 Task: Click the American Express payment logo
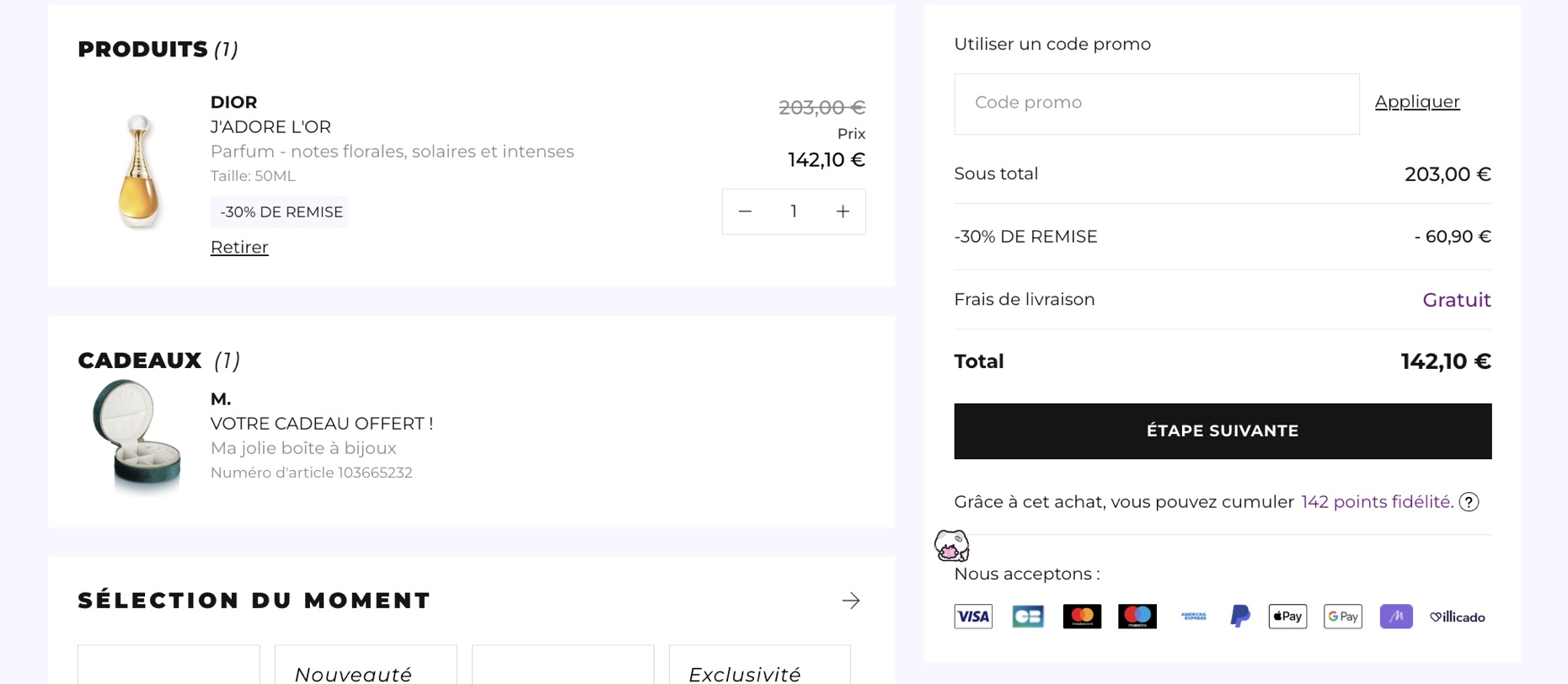pyautogui.click(x=1193, y=617)
